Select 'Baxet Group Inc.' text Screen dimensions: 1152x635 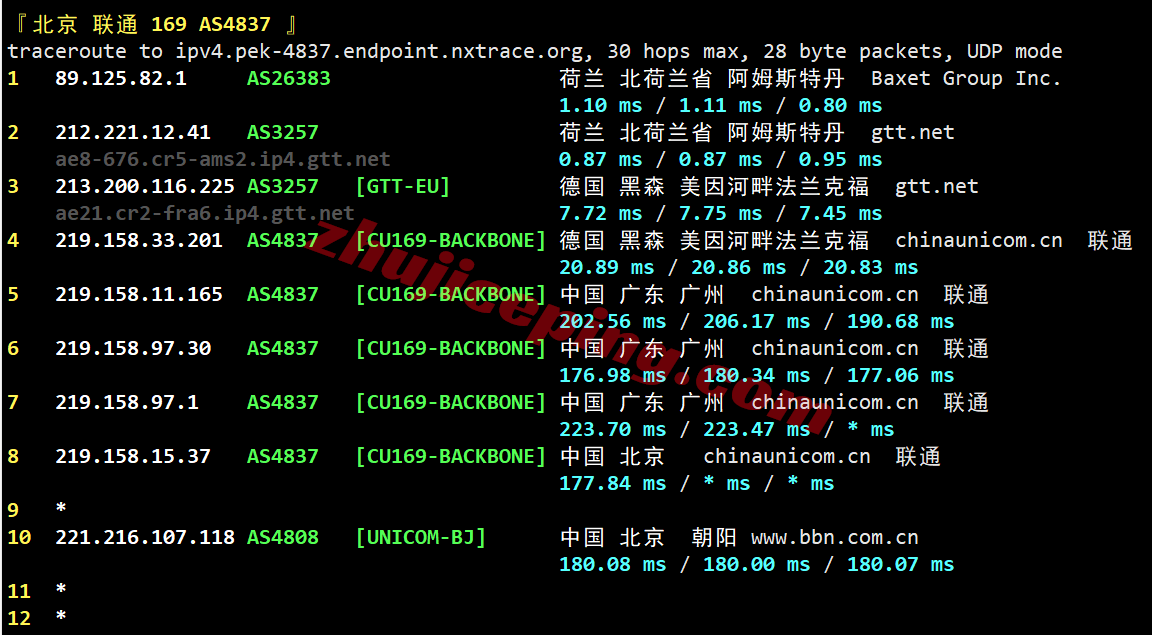pyautogui.click(x=966, y=78)
